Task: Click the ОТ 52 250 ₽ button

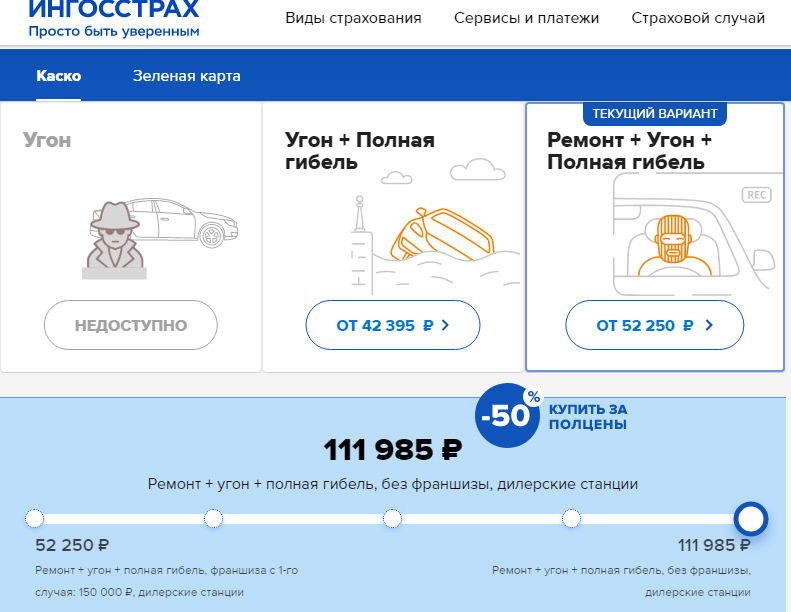Action: (x=654, y=325)
